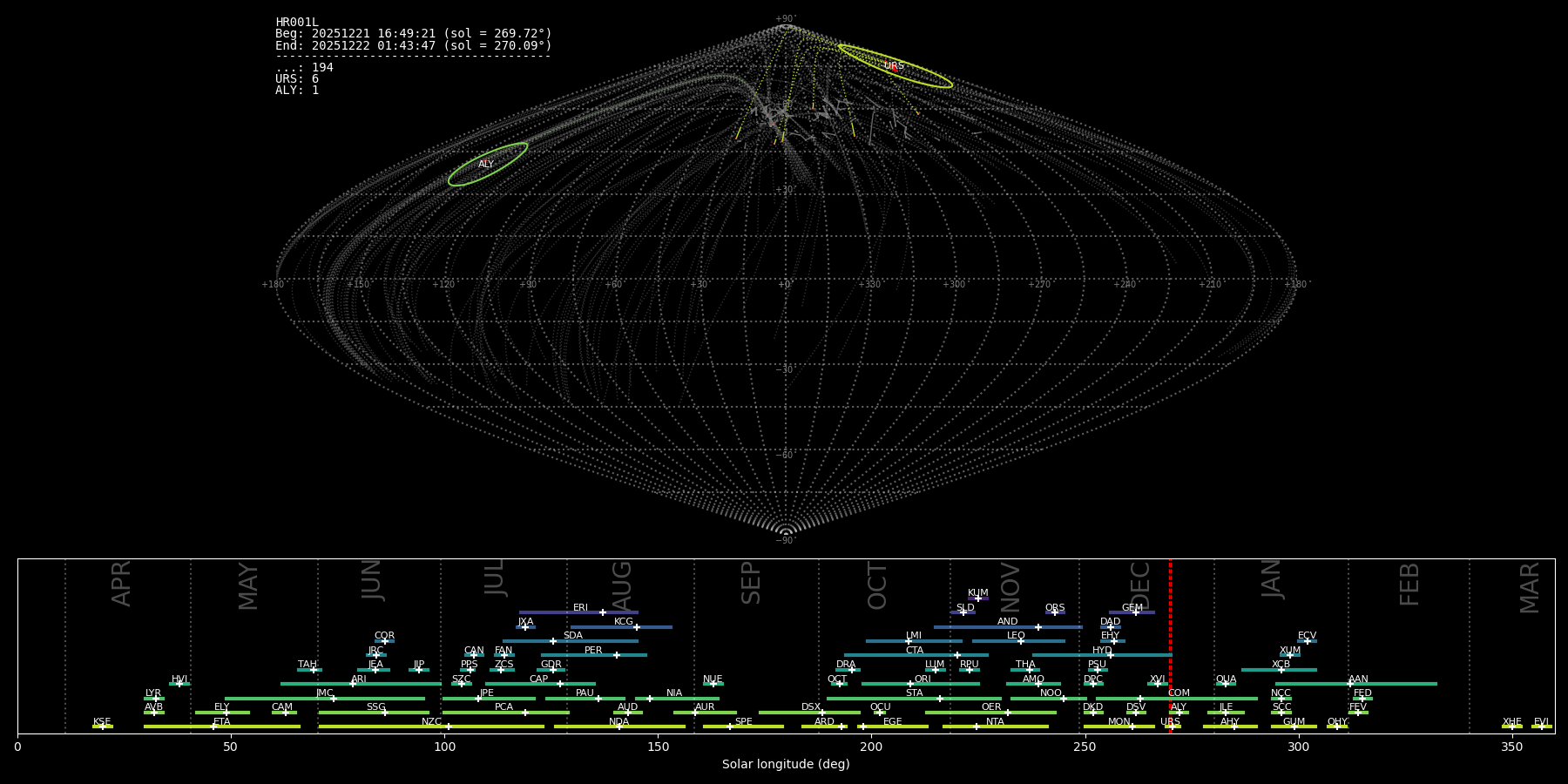This screenshot has height=784, width=1568.
Task: Click the PER peak marker cross
Action: coord(617,655)
